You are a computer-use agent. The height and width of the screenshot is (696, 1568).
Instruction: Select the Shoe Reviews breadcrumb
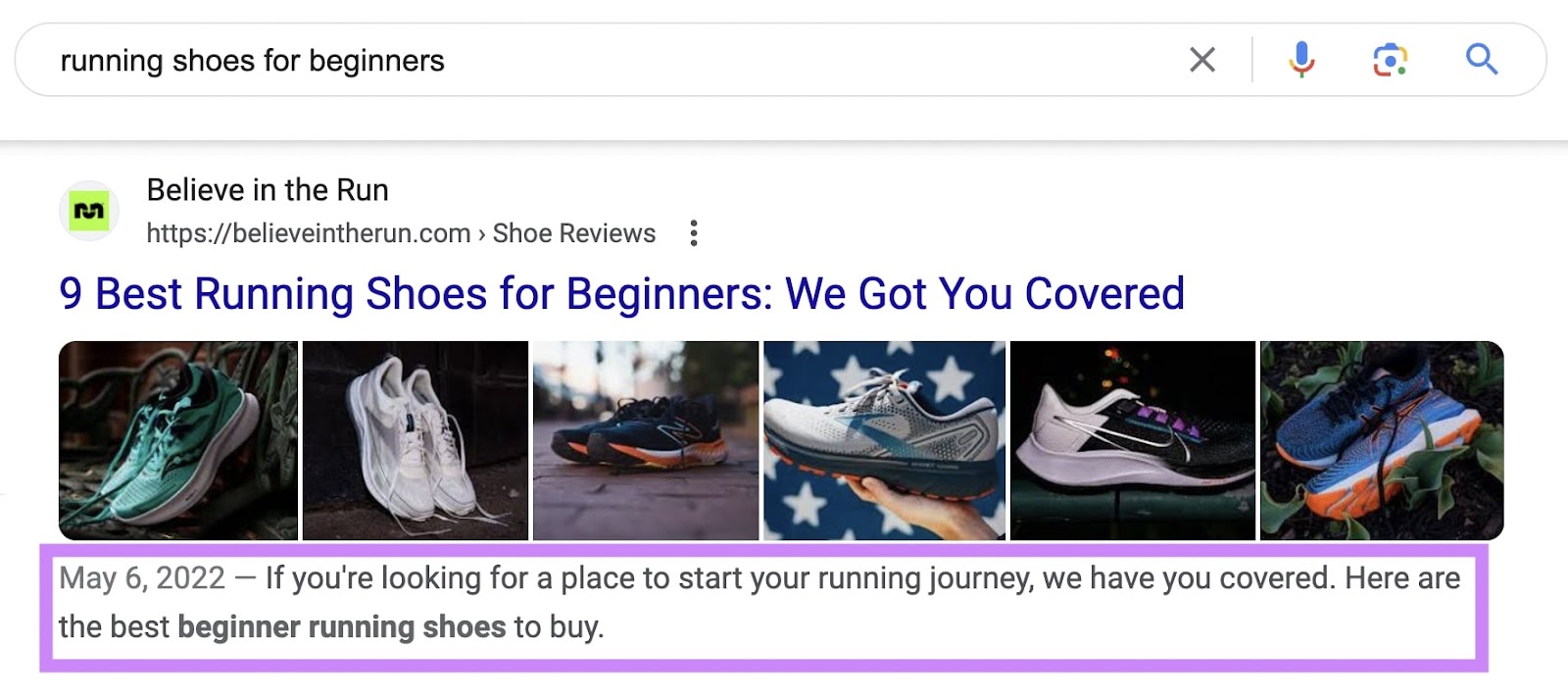pos(572,233)
